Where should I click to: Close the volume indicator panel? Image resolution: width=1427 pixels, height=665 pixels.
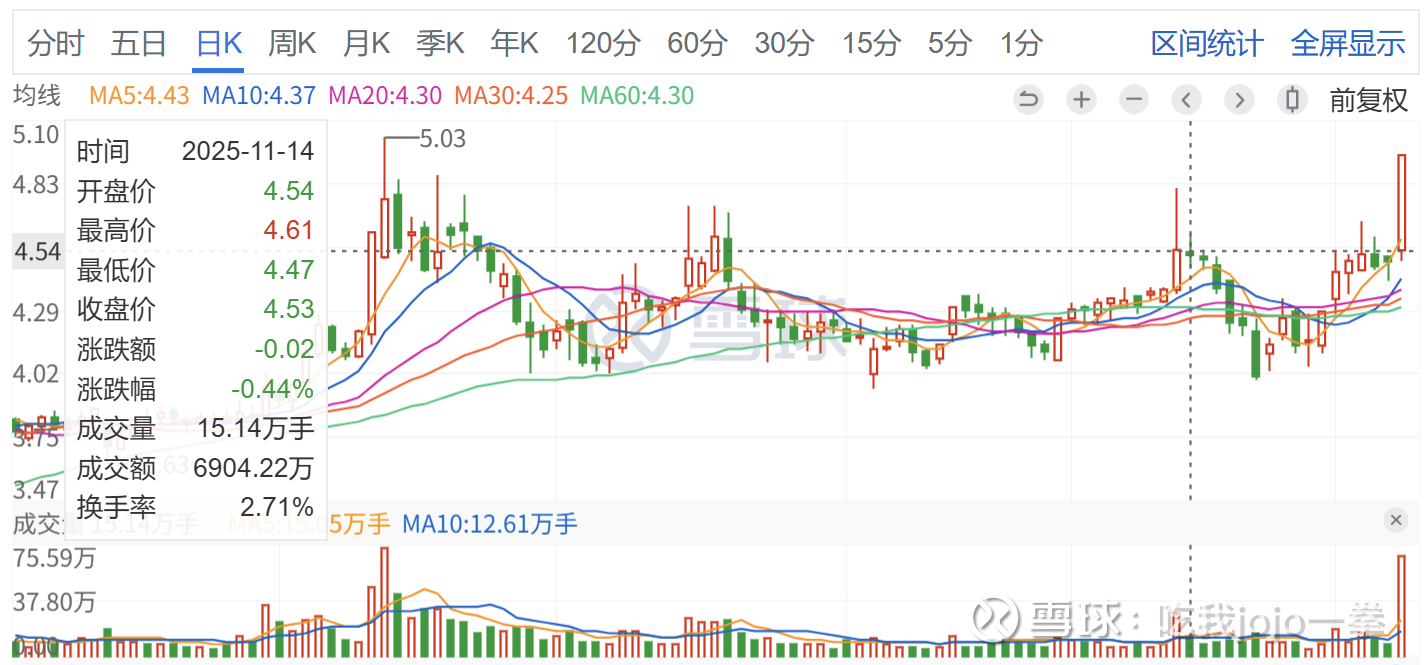(x=1396, y=519)
